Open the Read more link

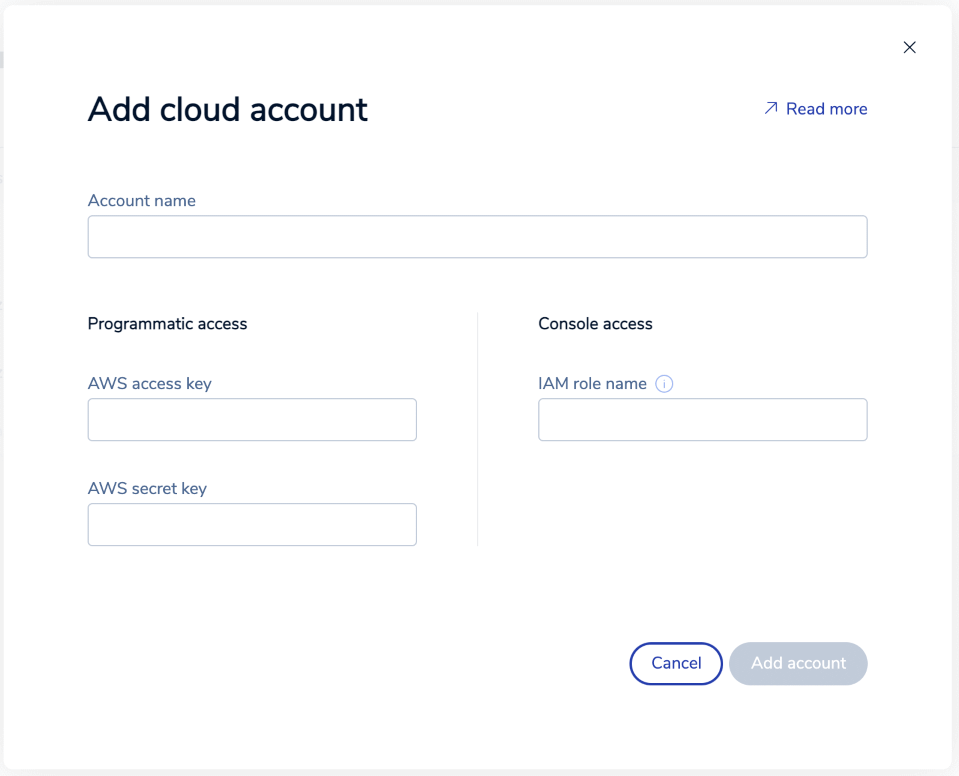pos(826,109)
